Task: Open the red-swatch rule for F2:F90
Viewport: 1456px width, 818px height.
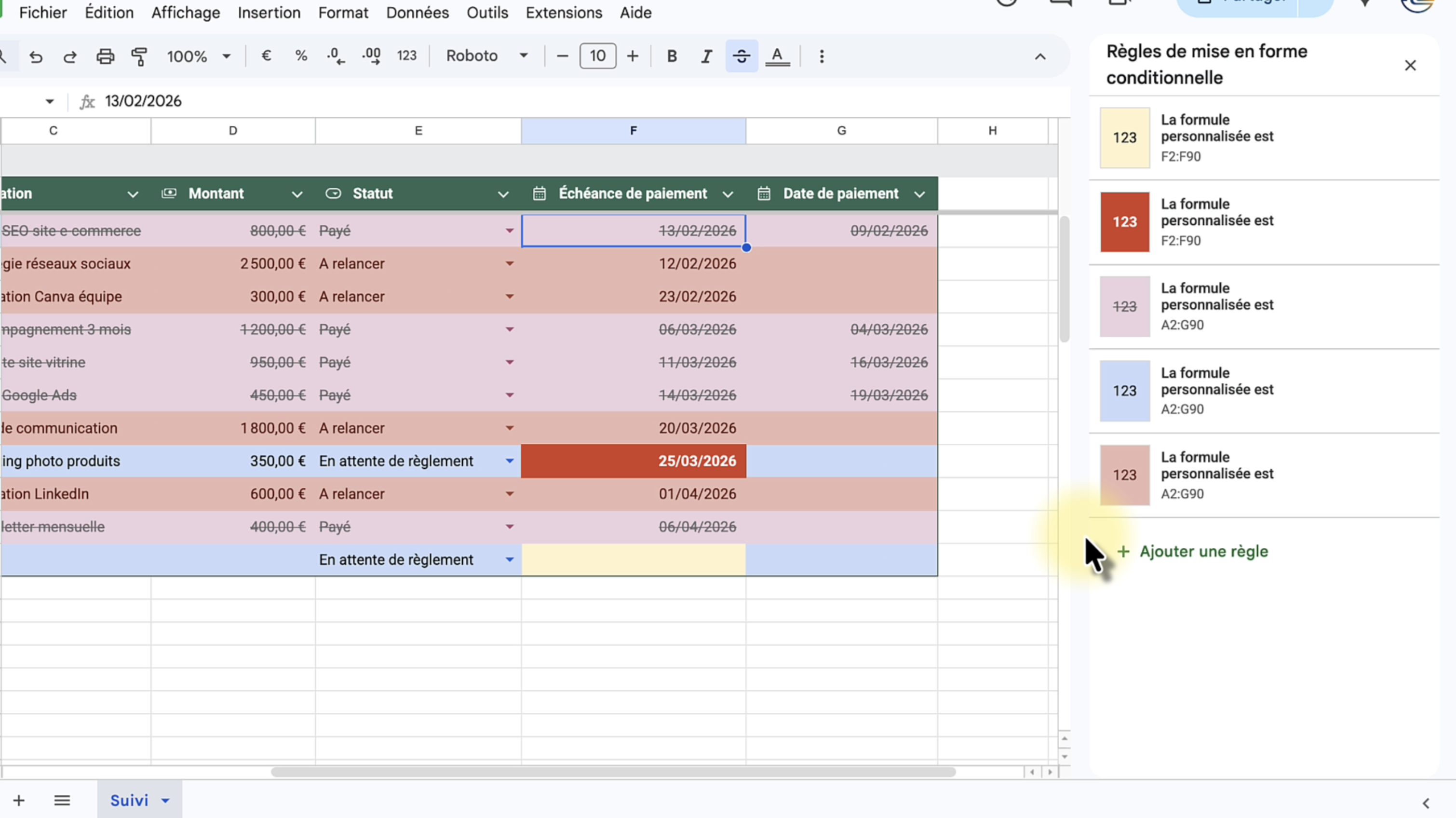Action: pyautogui.click(x=1215, y=221)
